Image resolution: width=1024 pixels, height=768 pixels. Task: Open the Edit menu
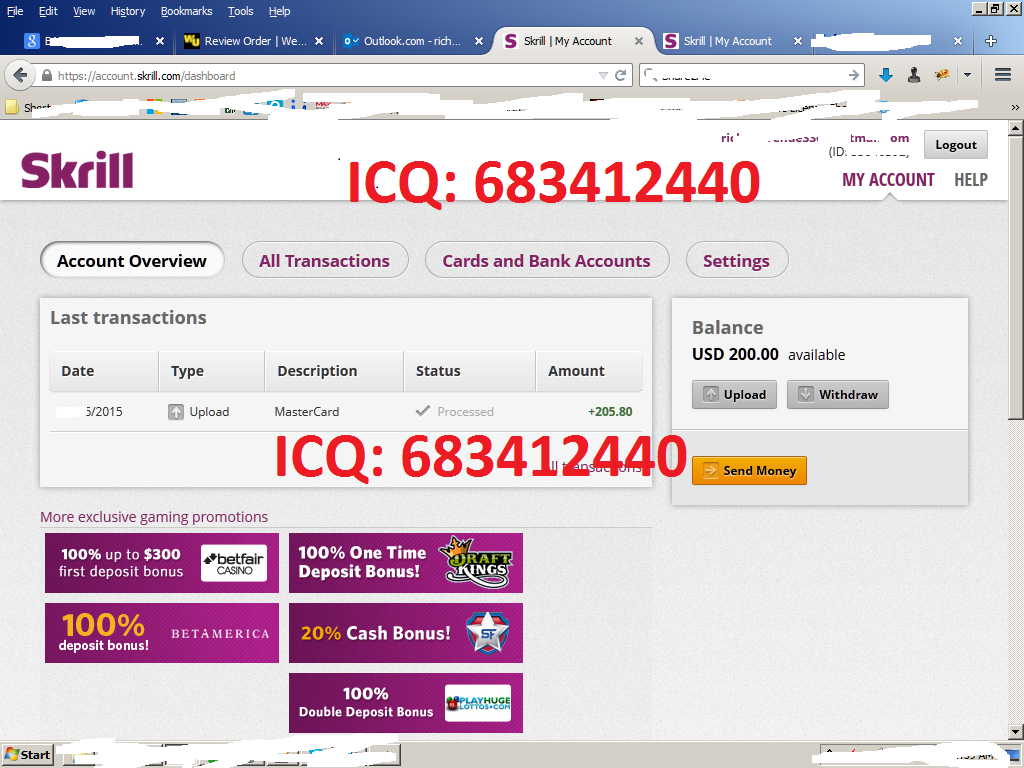pyautogui.click(x=48, y=11)
